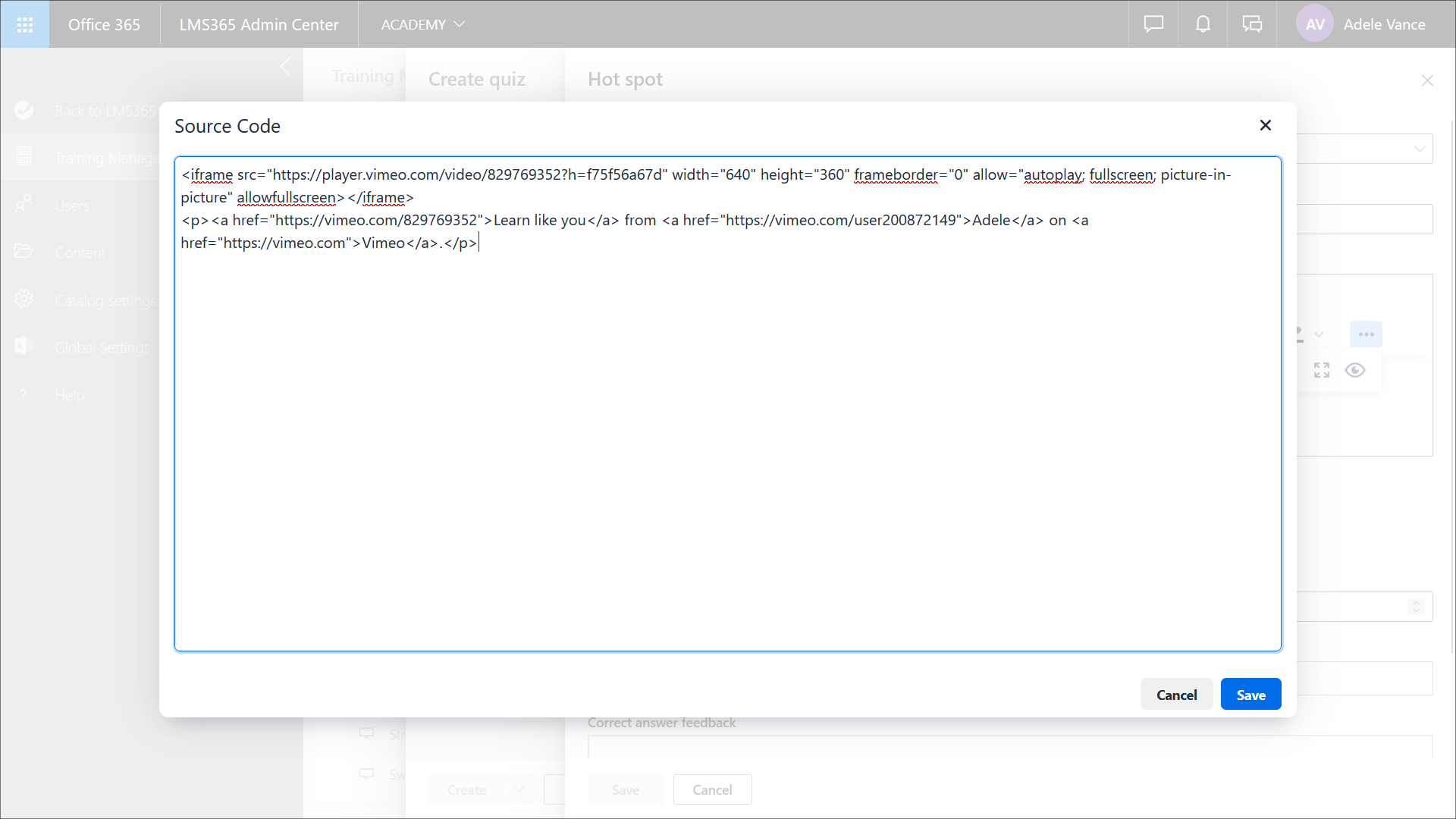Click Adele Vance's avatar
The image size is (1456, 819).
point(1315,24)
